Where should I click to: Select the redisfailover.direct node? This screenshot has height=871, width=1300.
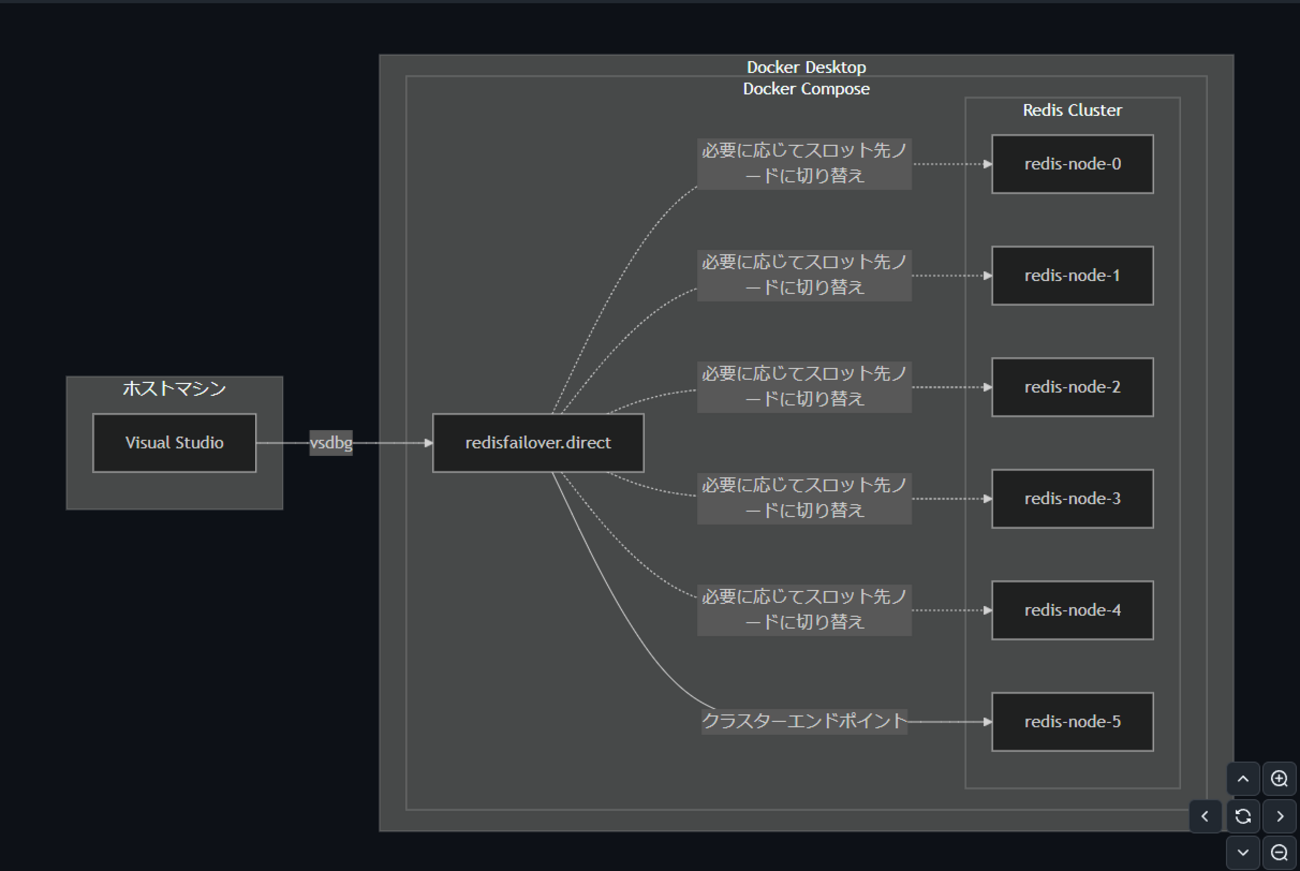(x=538, y=442)
